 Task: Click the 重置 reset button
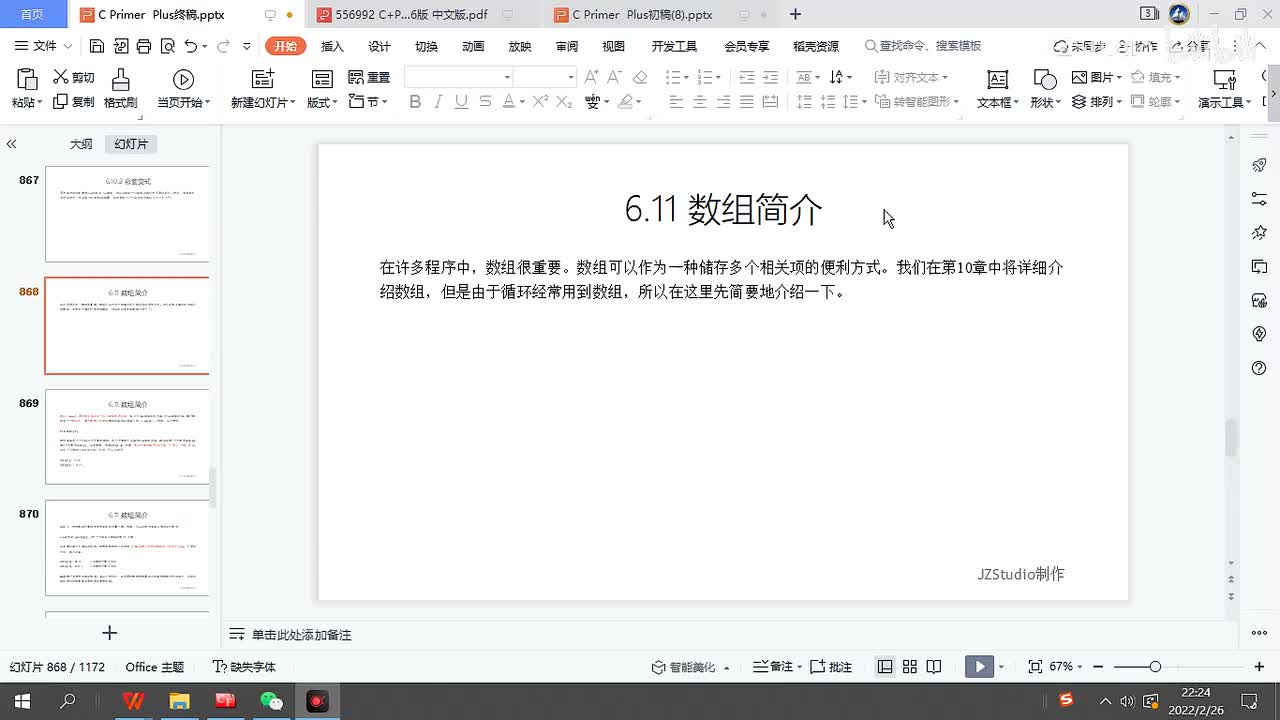point(369,77)
